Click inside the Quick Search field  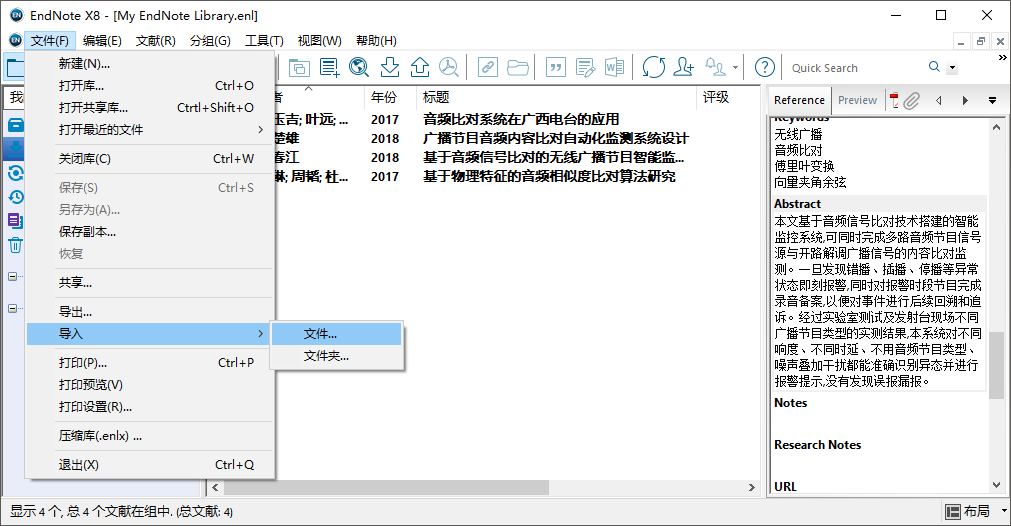click(x=856, y=68)
